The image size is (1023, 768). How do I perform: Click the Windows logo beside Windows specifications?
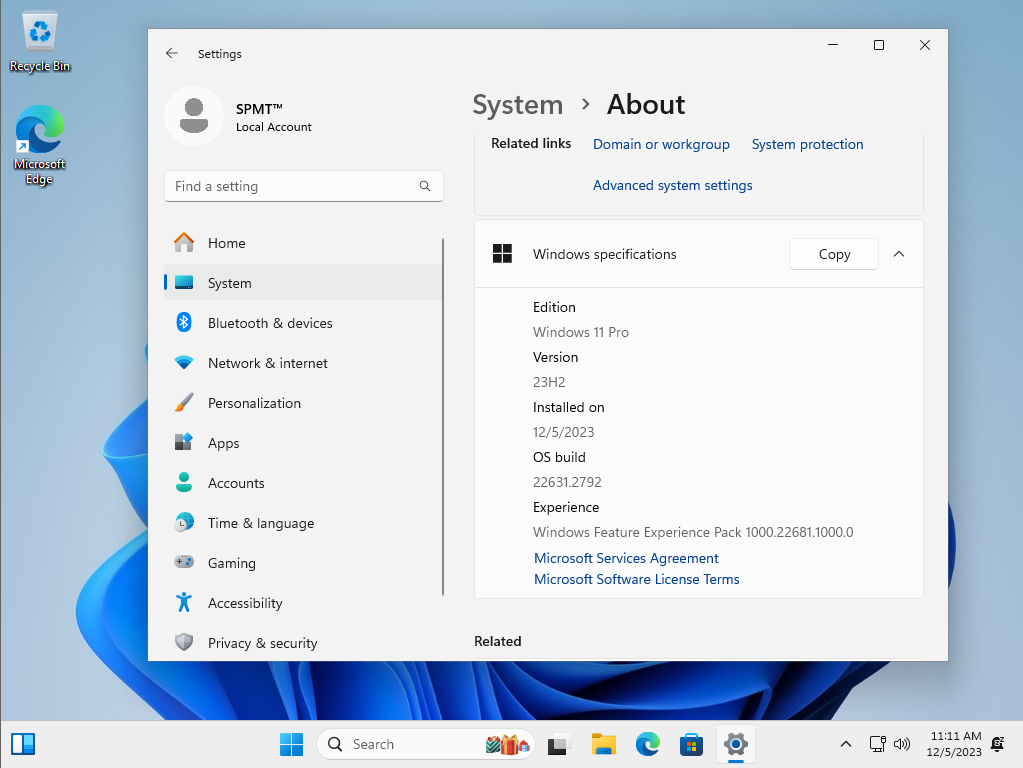[x=502, y=254]
